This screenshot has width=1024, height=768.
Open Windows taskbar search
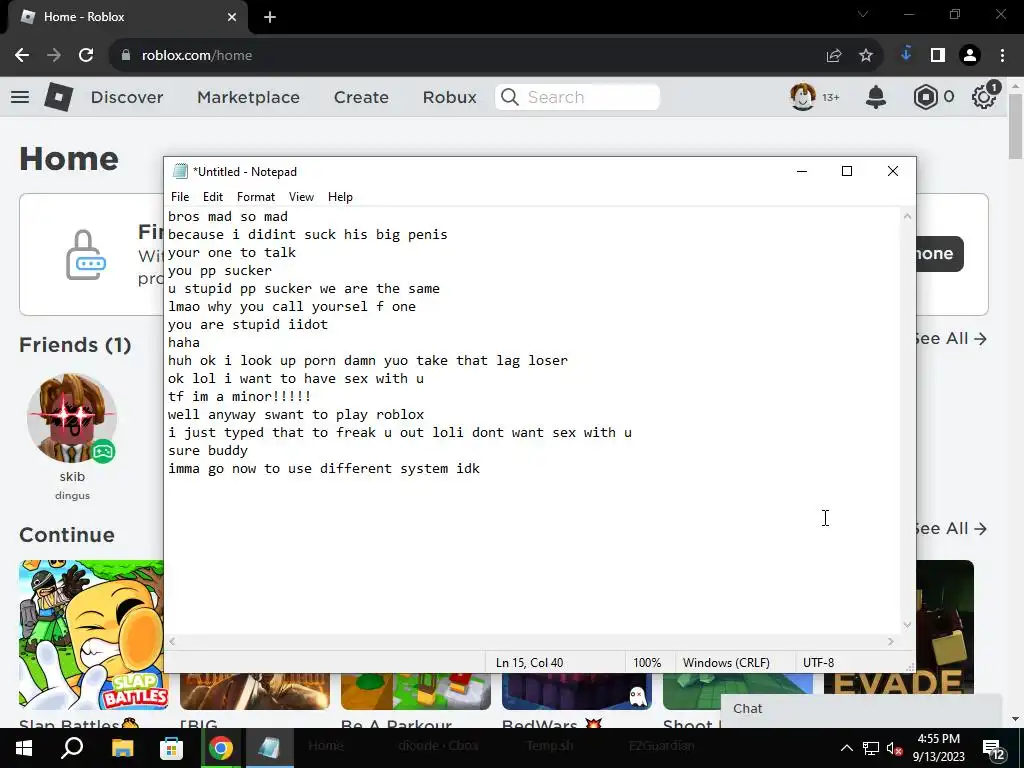click(72, 748)
